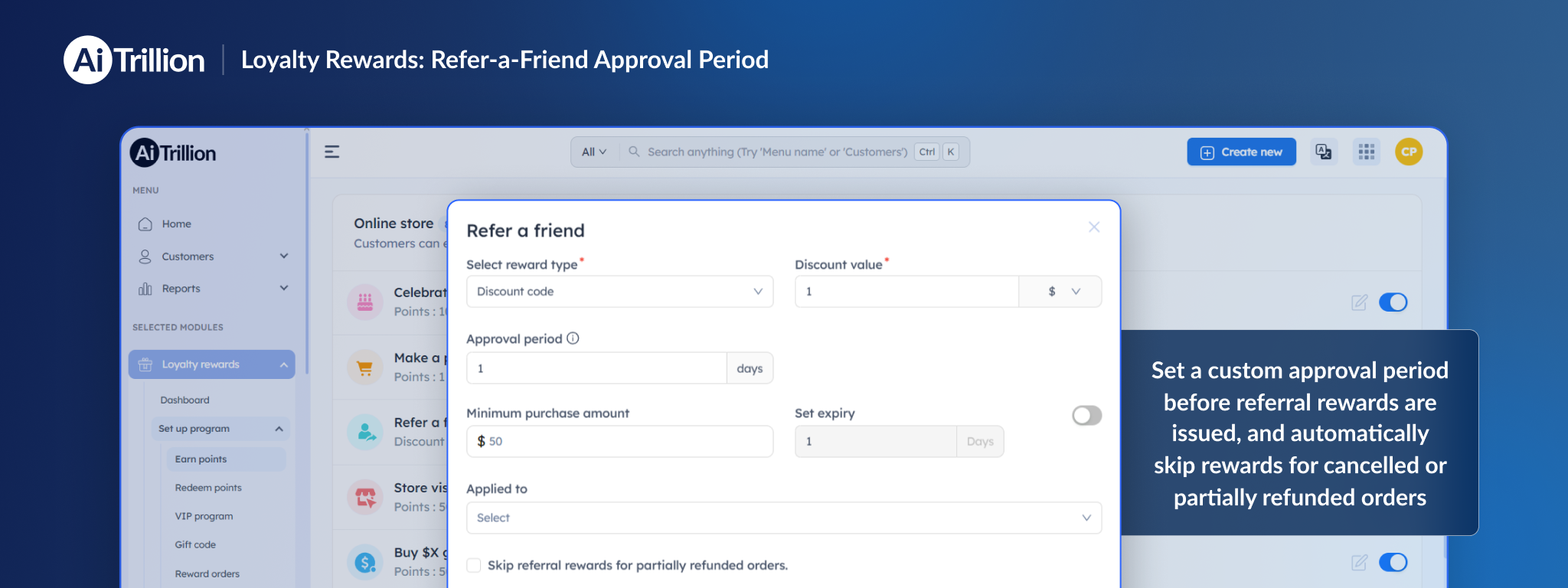Click the Loyalty rewards gift icon
This screenshot has height=588, width=1568.
pyautogui.click(x=145, y=364)
